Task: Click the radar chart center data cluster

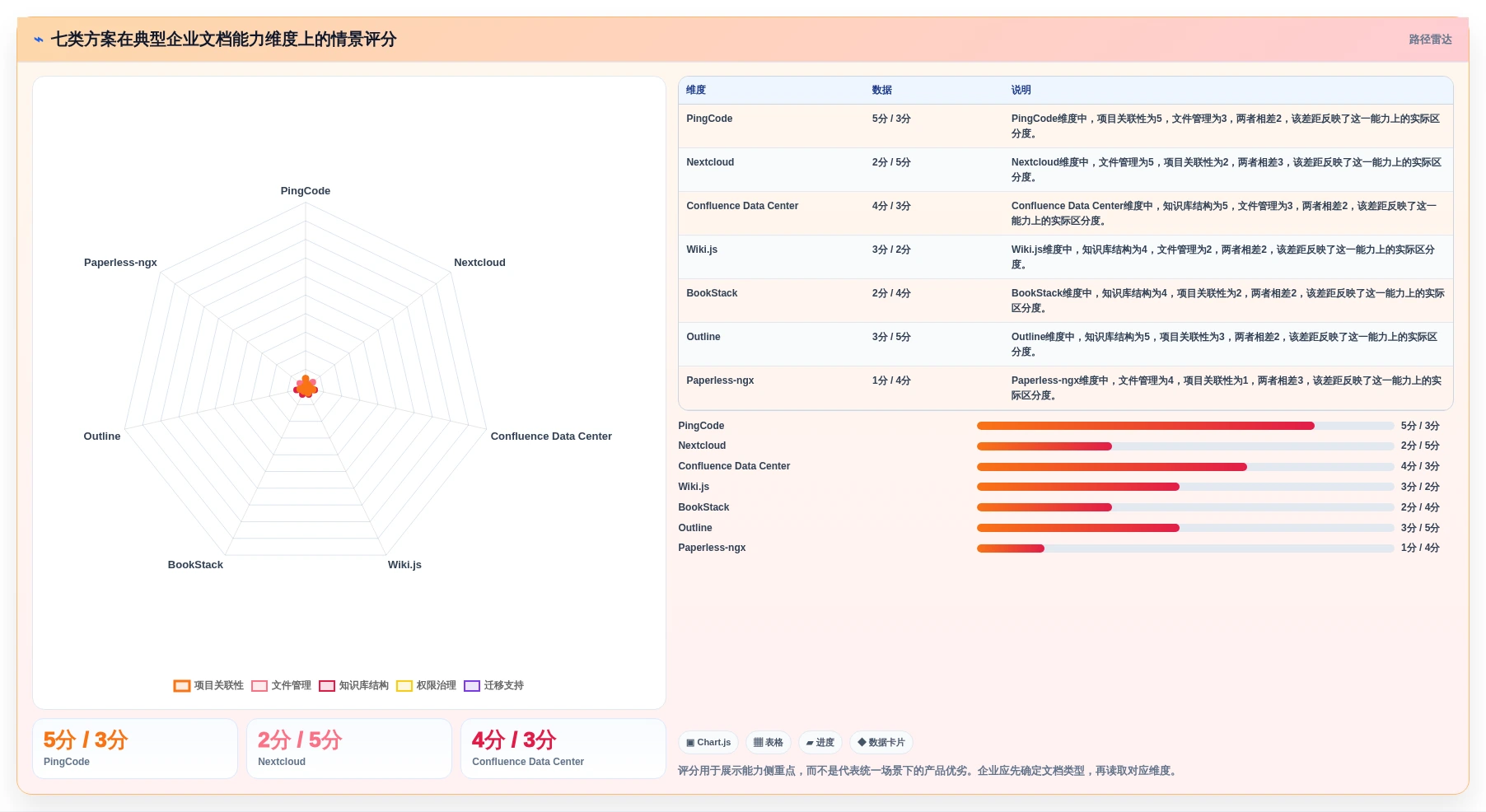Action: click(306, 387)
